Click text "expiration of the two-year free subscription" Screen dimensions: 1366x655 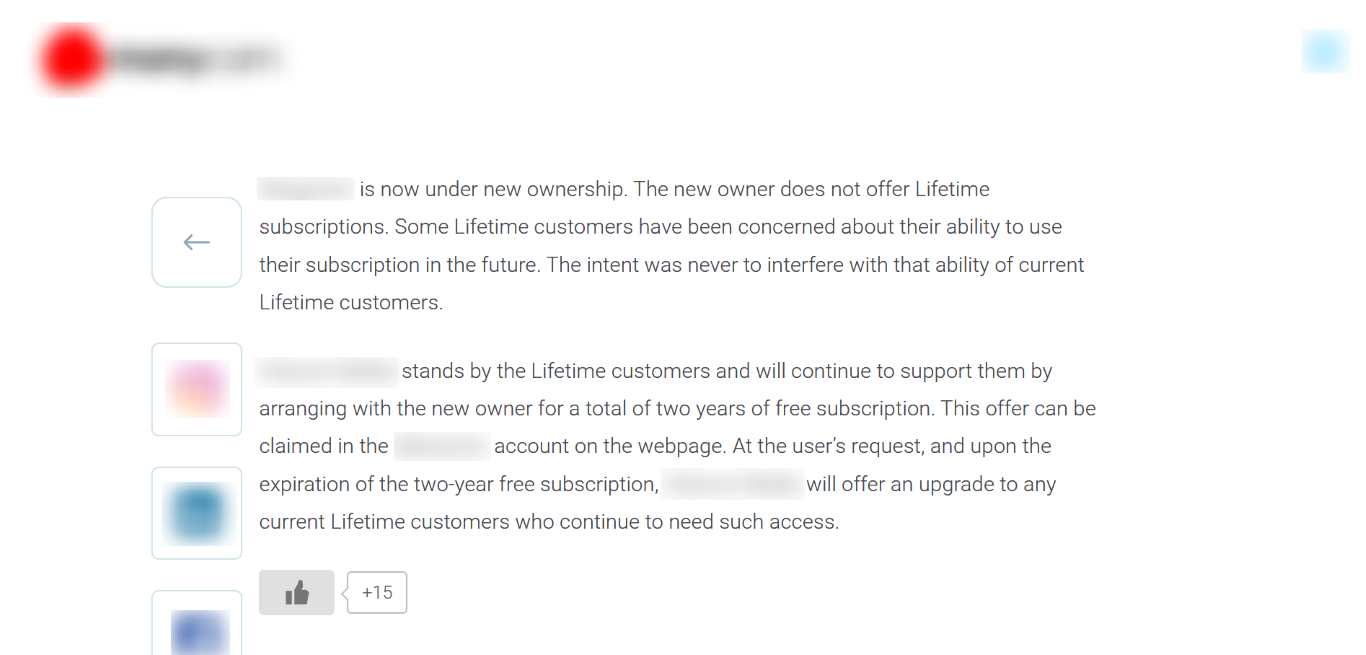[x=459, y=484]
